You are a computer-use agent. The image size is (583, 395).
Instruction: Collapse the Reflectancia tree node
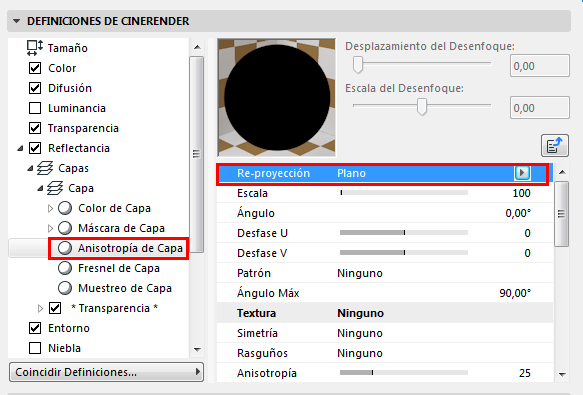click(x=20, y=148)
